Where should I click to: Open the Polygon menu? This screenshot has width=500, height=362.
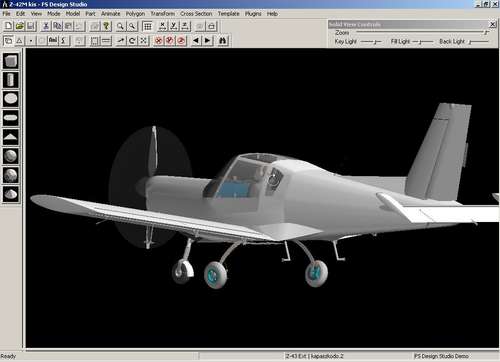(135, 14)
